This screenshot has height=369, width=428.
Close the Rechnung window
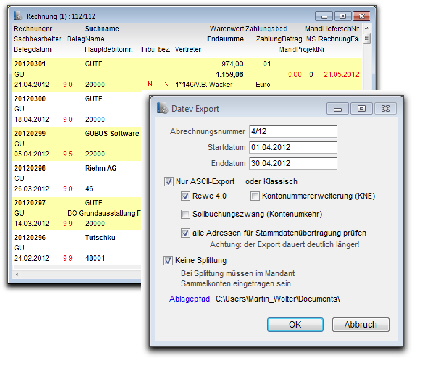coord(361,16)
